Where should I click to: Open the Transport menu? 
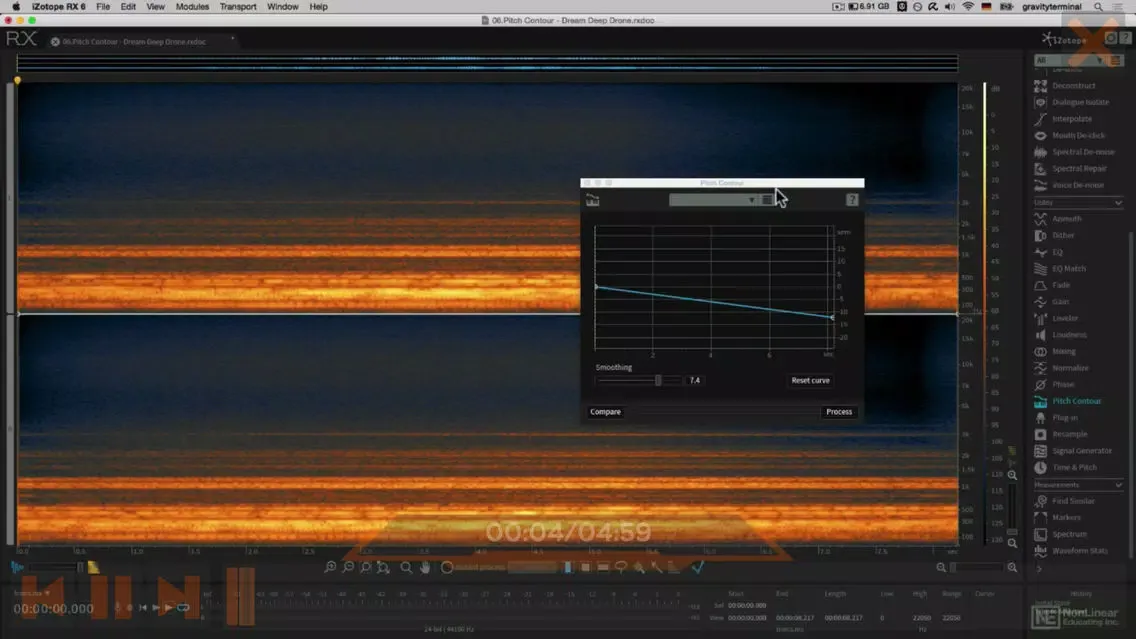238,7
